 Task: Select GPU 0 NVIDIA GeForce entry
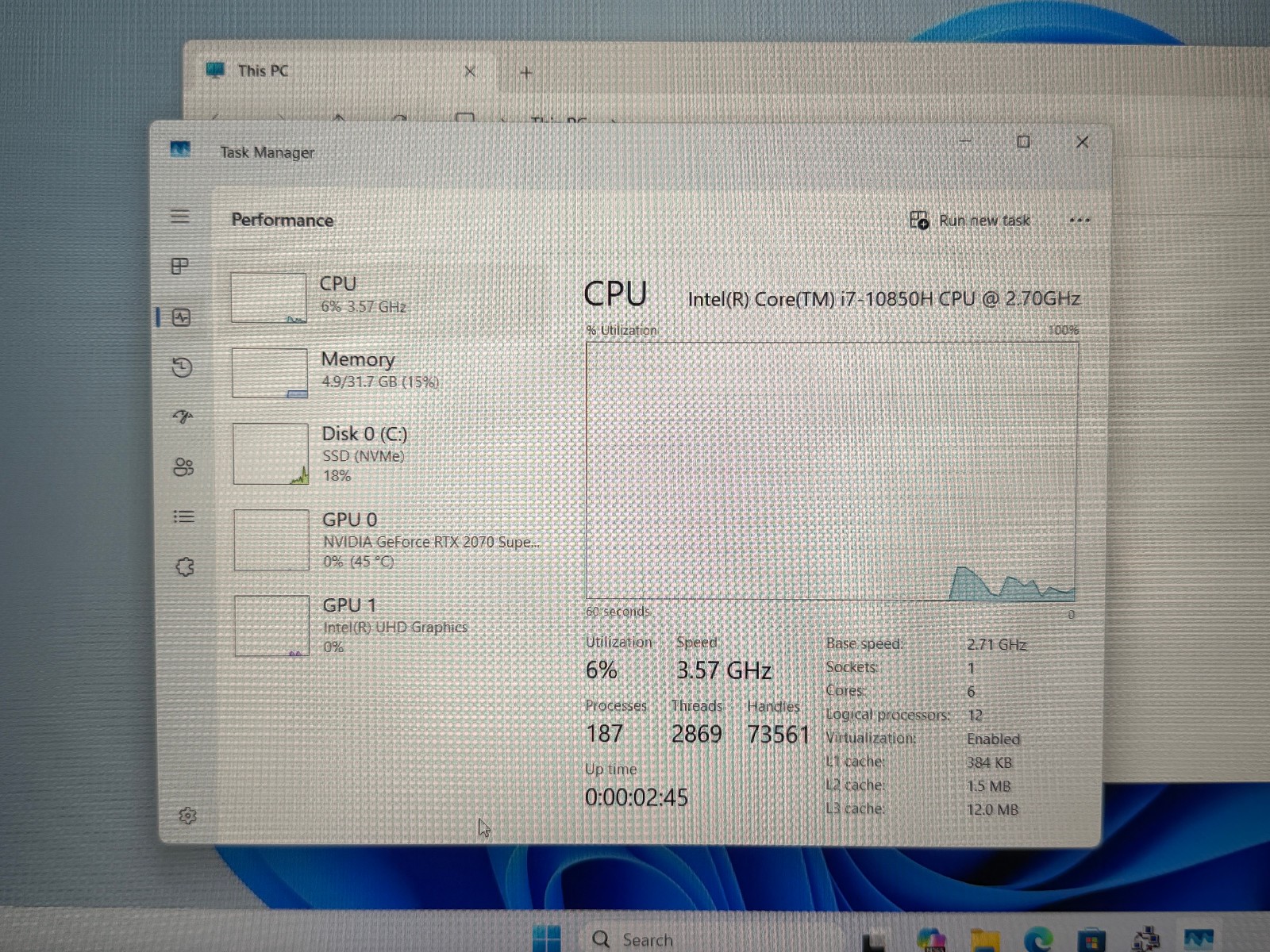coord(387,539)
